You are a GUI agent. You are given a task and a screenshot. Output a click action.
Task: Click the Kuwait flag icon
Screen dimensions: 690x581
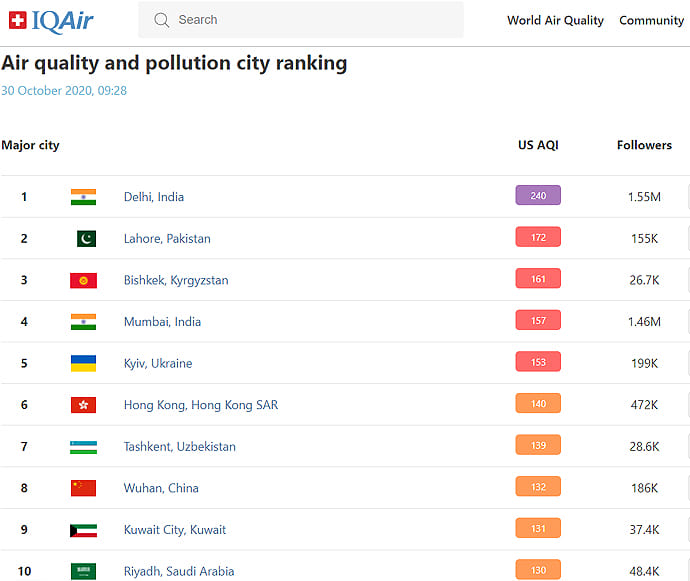83,530
